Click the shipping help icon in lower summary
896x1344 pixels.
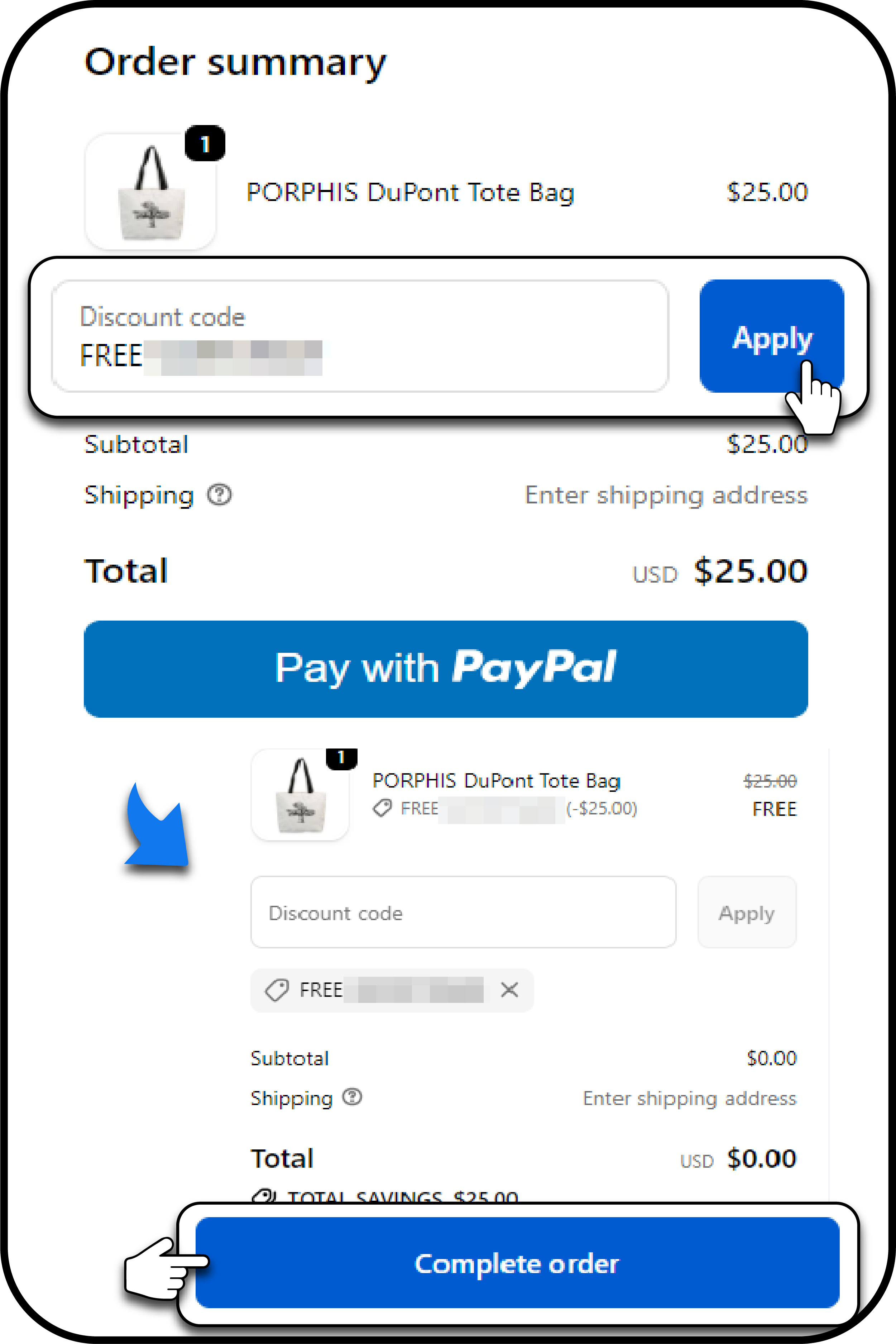(x=352, y=1097)
